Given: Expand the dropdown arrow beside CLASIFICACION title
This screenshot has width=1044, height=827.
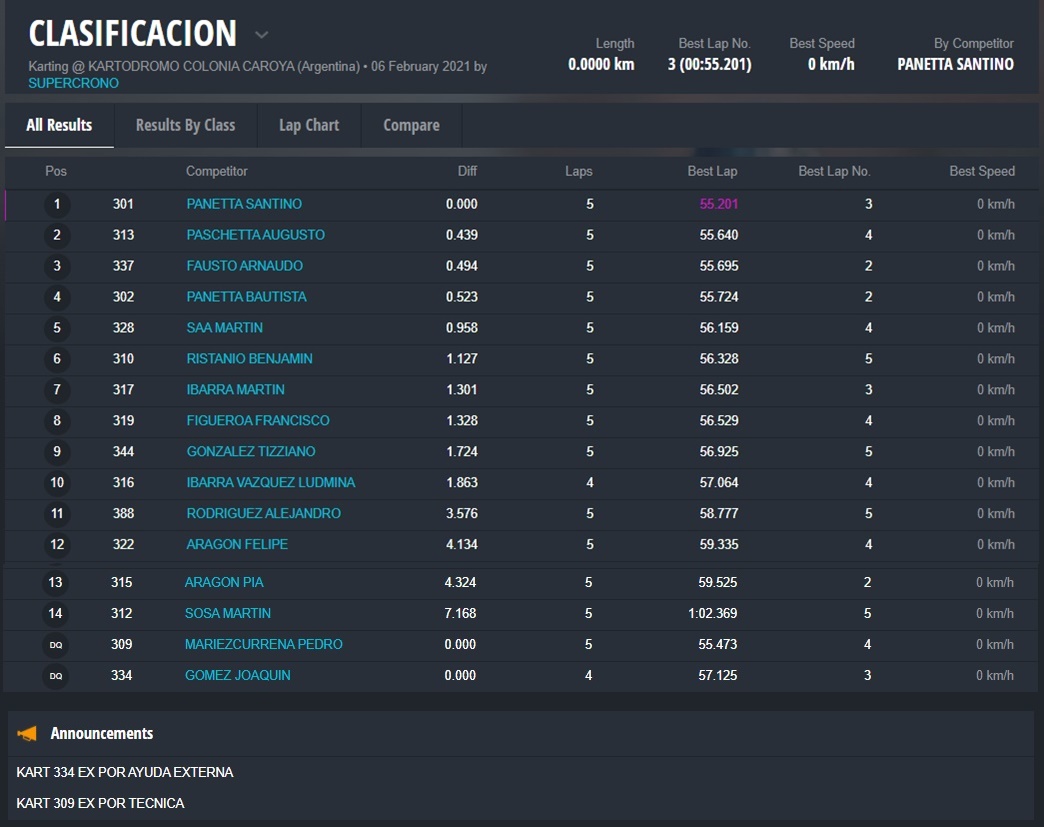Looking at the screenshot, I should [261, 35].
